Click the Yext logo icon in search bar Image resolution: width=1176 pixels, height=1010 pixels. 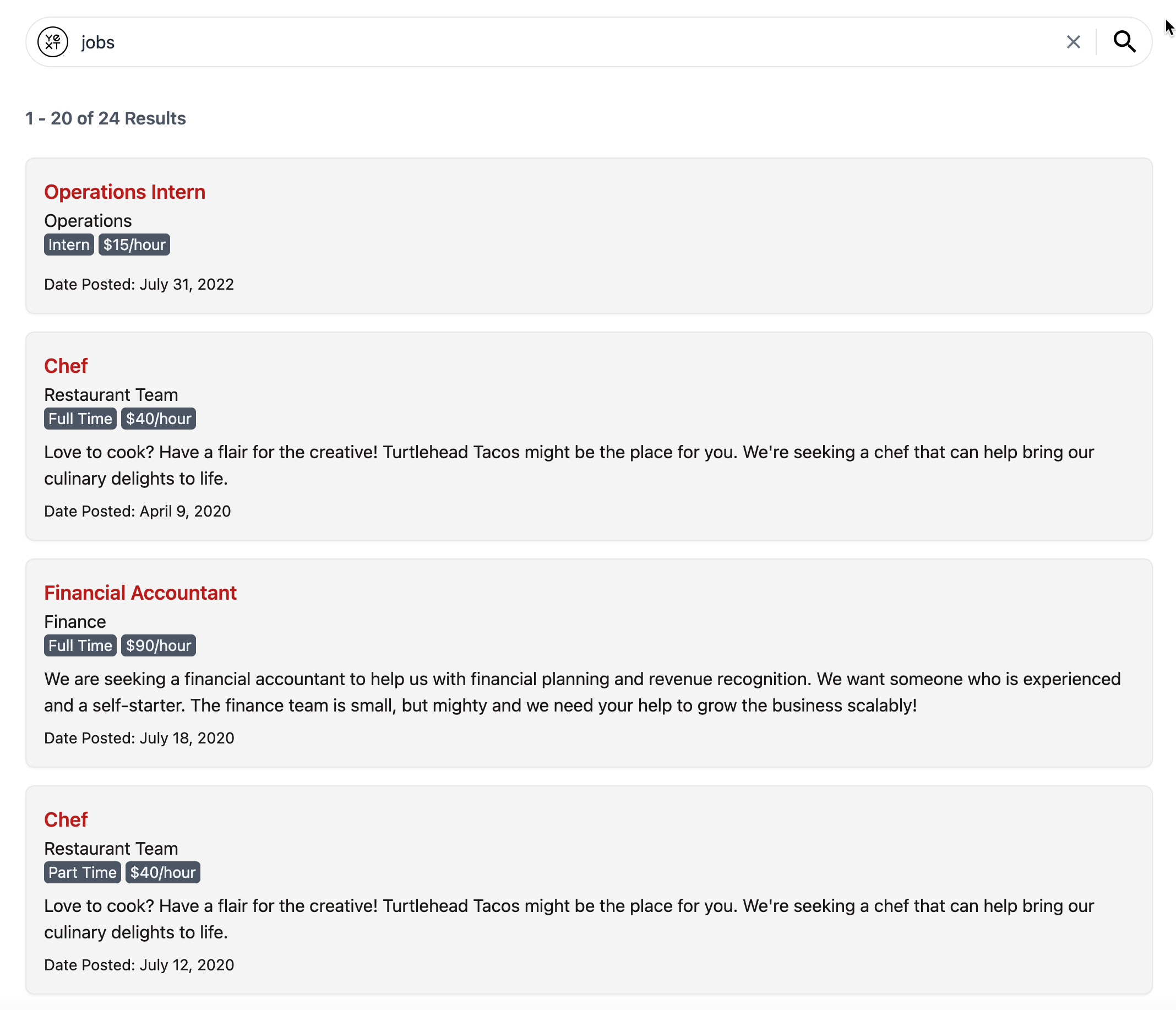coord(53,42)
